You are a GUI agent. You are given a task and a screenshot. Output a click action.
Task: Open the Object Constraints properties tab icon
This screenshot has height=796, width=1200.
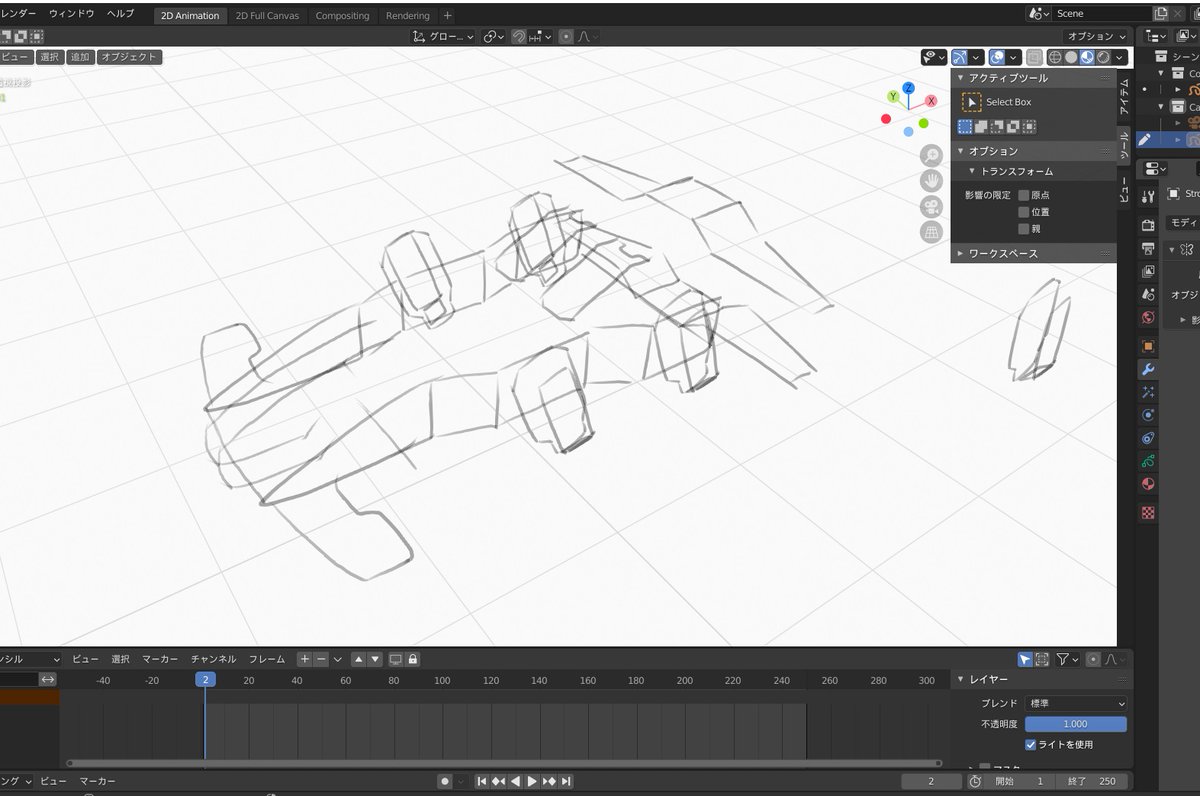pyautogui.click(x=1148, y=438)
